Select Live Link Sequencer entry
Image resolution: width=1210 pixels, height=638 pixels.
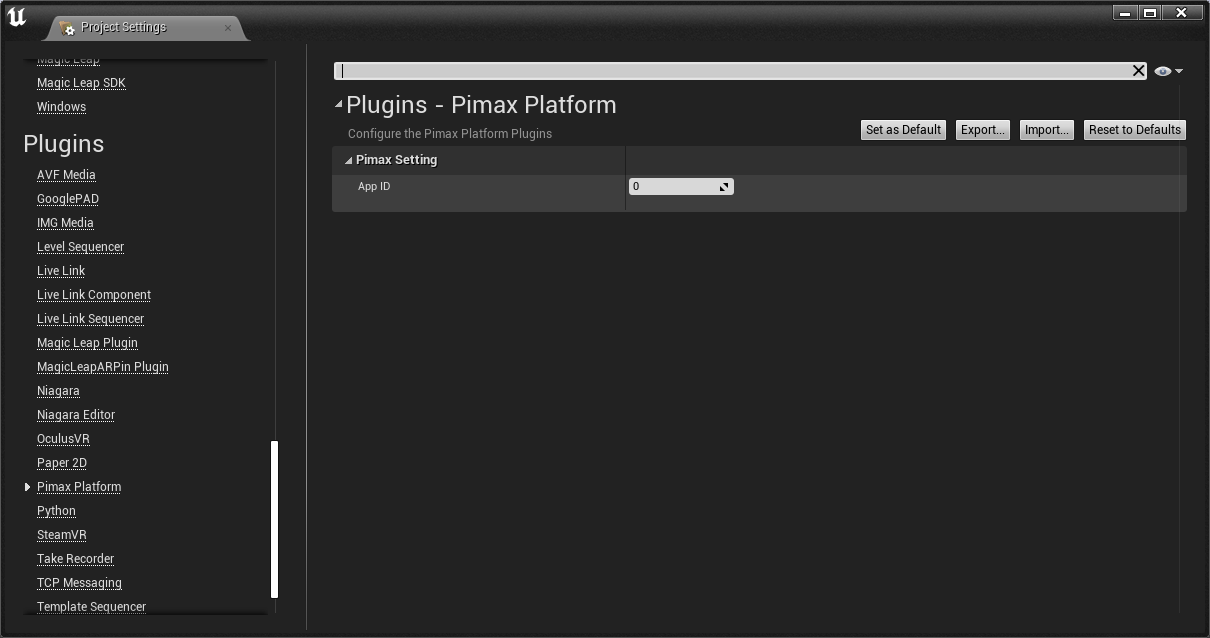click(x=90, y=319)
